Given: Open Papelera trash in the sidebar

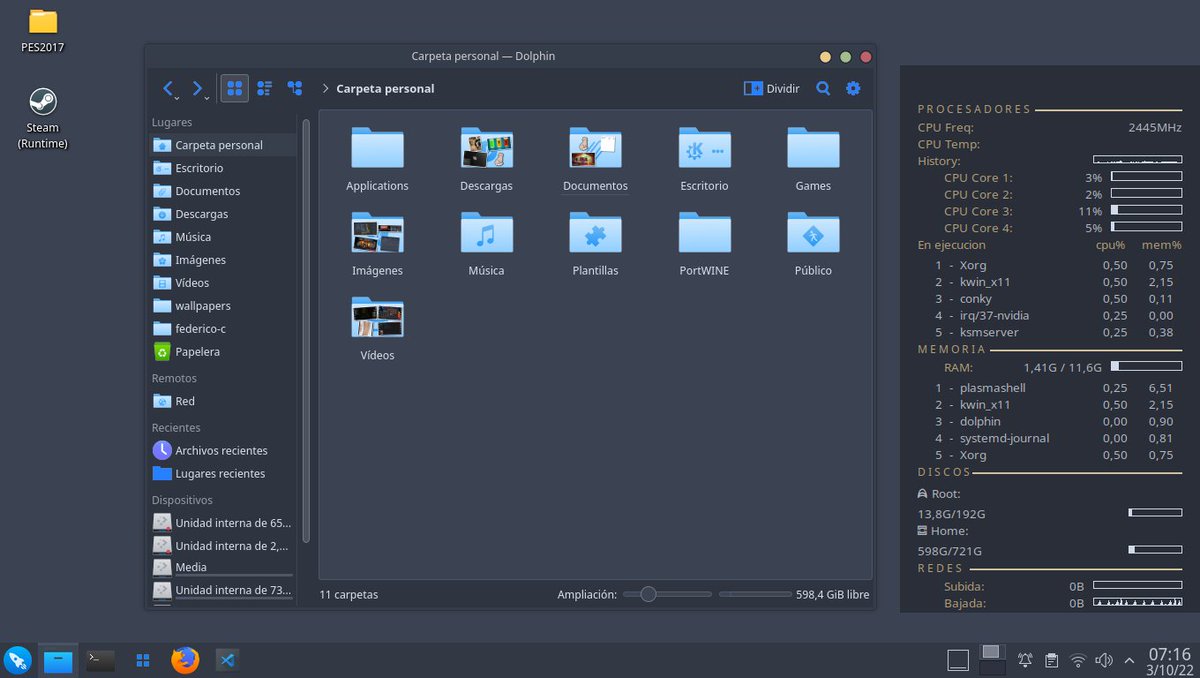Looking at the screenshot, I should (x=222, y=352).
